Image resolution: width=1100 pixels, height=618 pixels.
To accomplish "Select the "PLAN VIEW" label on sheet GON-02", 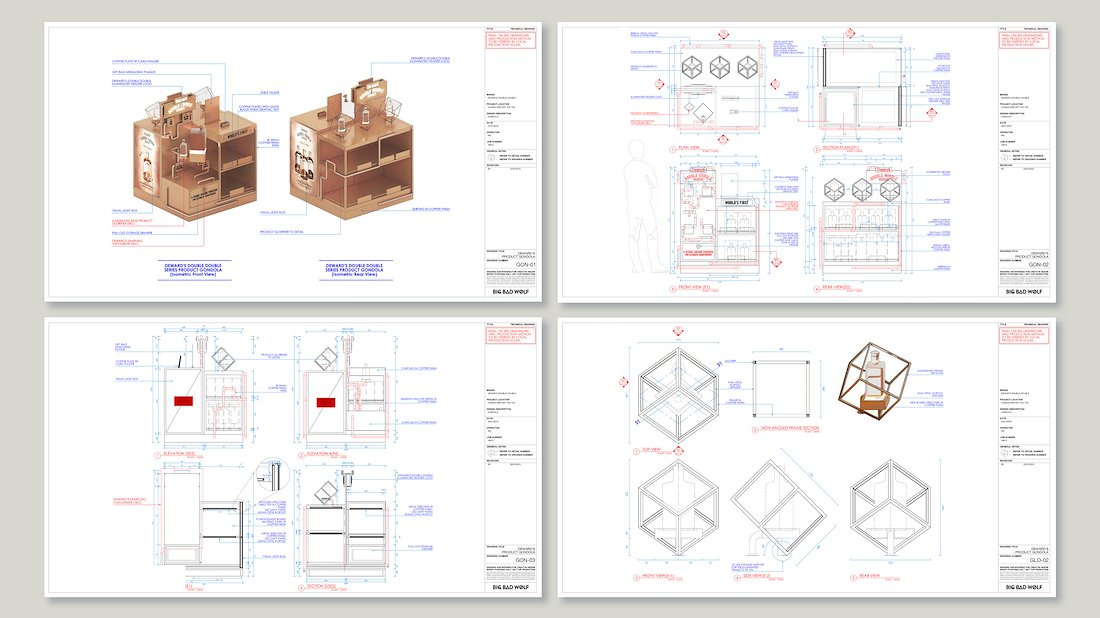I will pos(689,147).
